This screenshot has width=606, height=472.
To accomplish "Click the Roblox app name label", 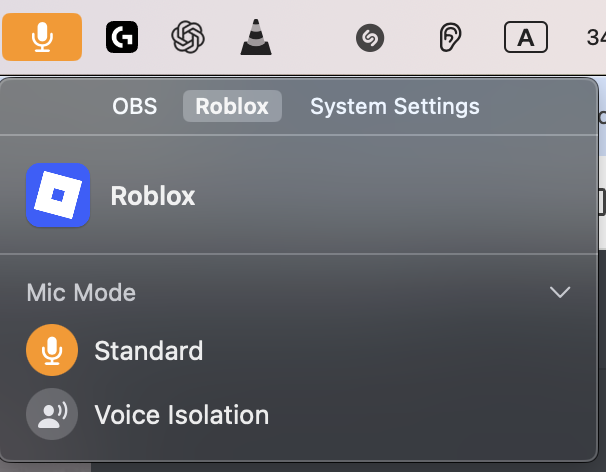I will [x=153, y=196].
